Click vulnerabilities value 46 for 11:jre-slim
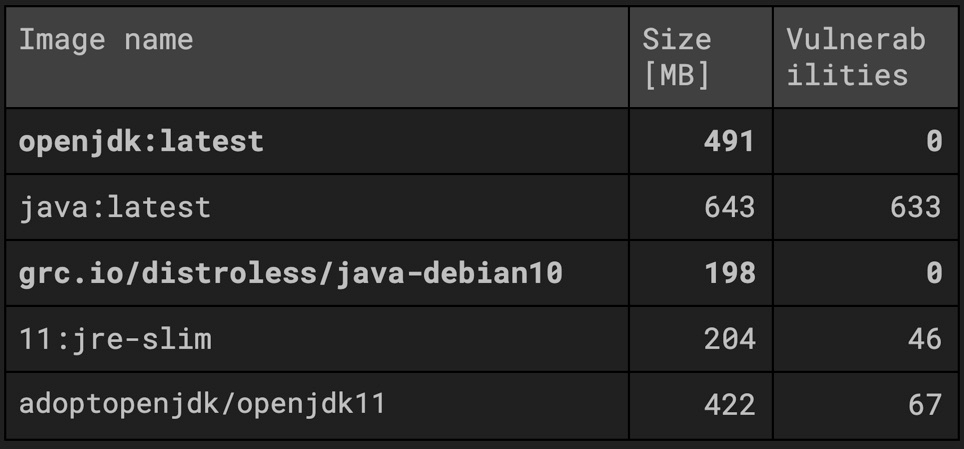 [x=923, y=339]
